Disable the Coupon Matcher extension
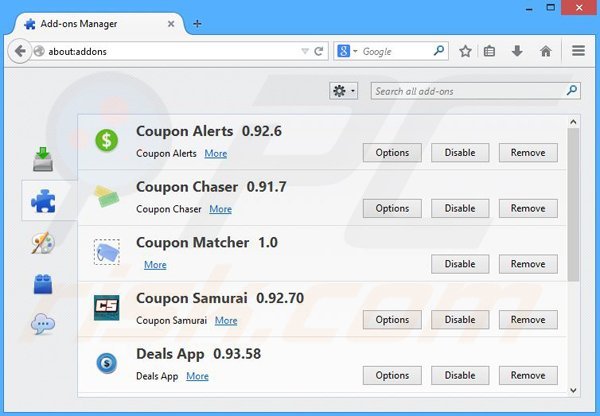The height and width of the screenshot is (416, 600). [x=460, y=264]
